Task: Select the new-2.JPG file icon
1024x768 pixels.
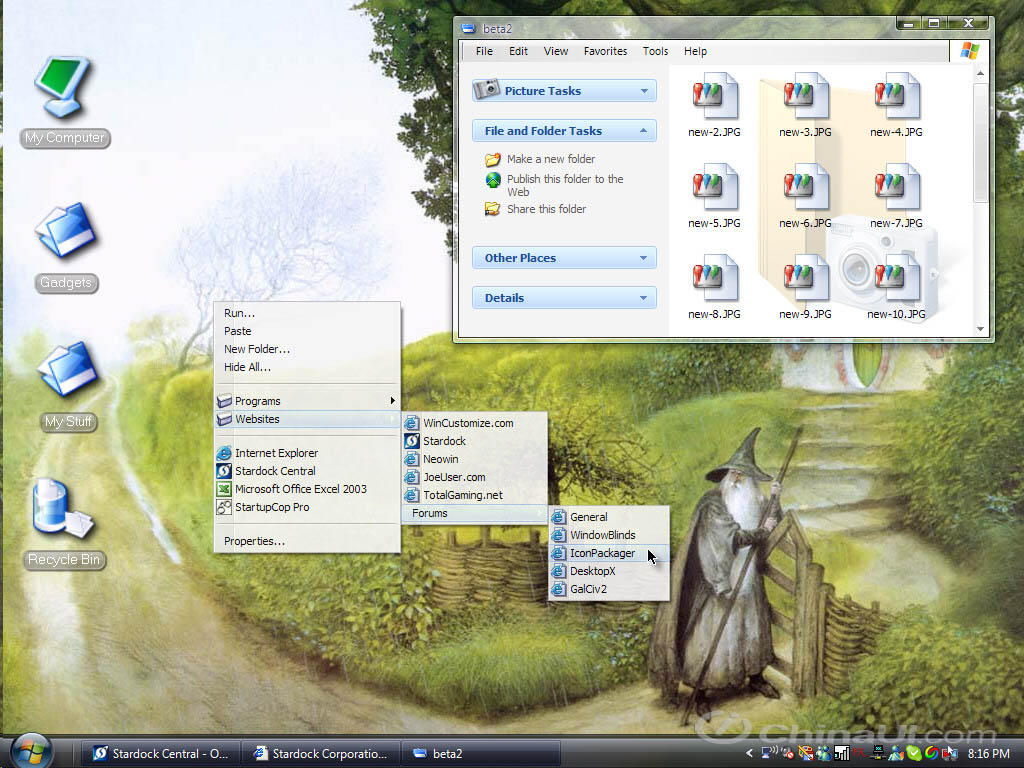Action: [714, 96]
